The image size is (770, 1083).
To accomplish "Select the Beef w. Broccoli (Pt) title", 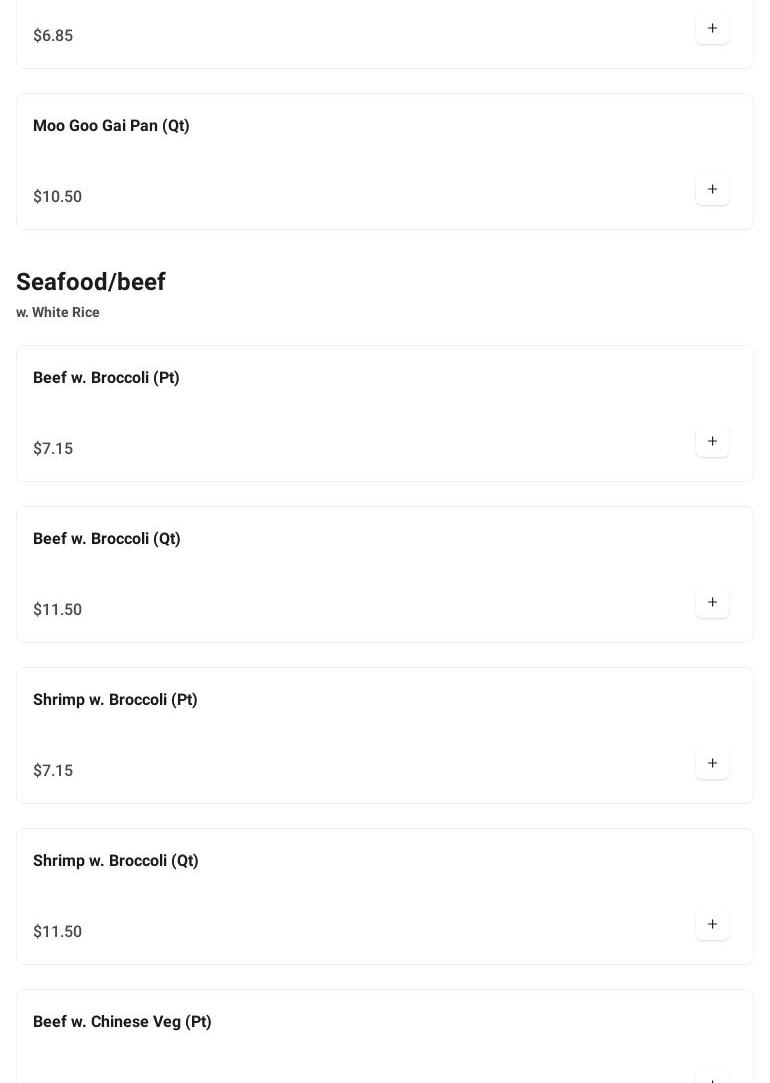I will tap(106, 378).
